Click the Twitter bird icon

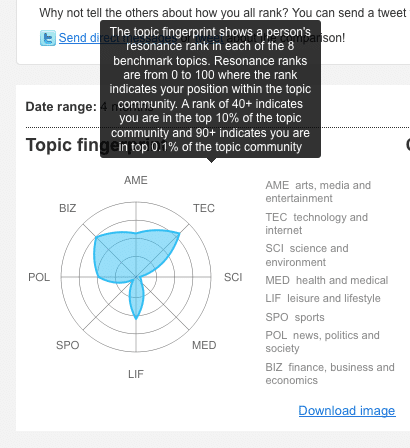(x=48, y=38)
